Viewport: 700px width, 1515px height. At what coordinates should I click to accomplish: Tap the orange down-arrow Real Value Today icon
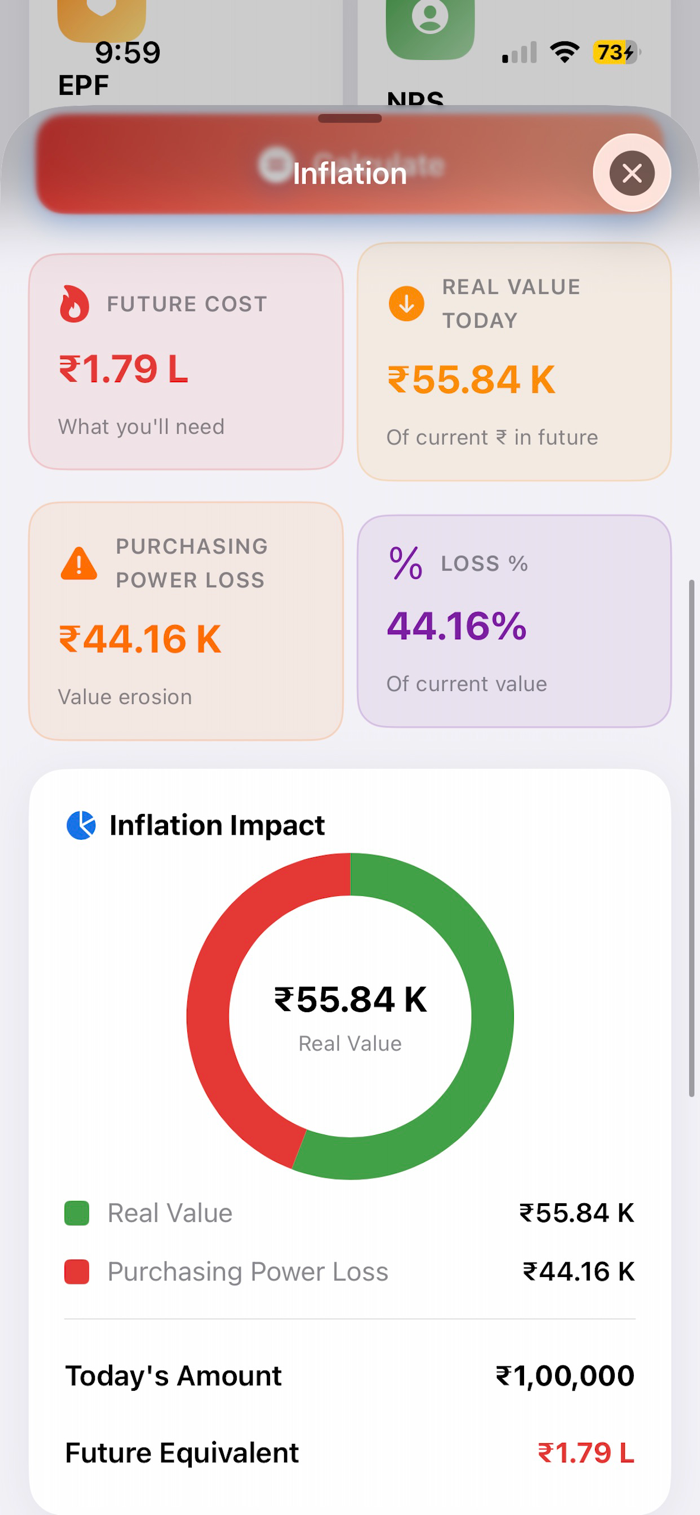tap(406, 304)
